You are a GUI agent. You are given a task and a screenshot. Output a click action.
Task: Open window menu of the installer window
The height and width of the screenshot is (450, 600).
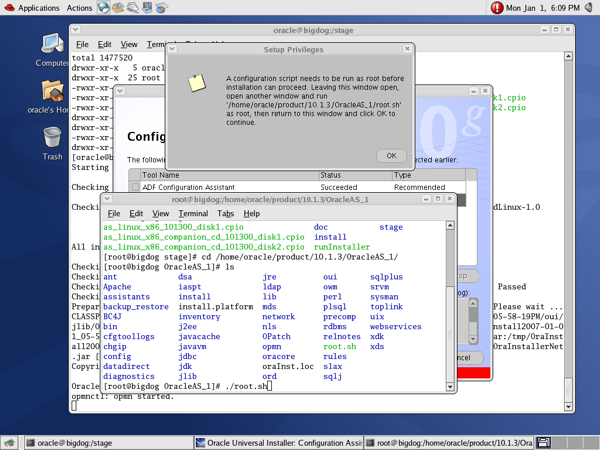[120, 91]
